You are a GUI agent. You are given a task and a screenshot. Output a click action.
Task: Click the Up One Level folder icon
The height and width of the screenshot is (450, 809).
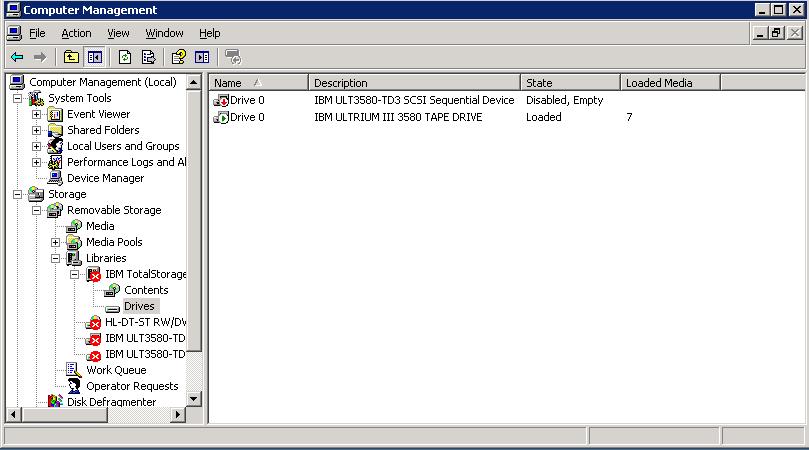click(72, 58)
